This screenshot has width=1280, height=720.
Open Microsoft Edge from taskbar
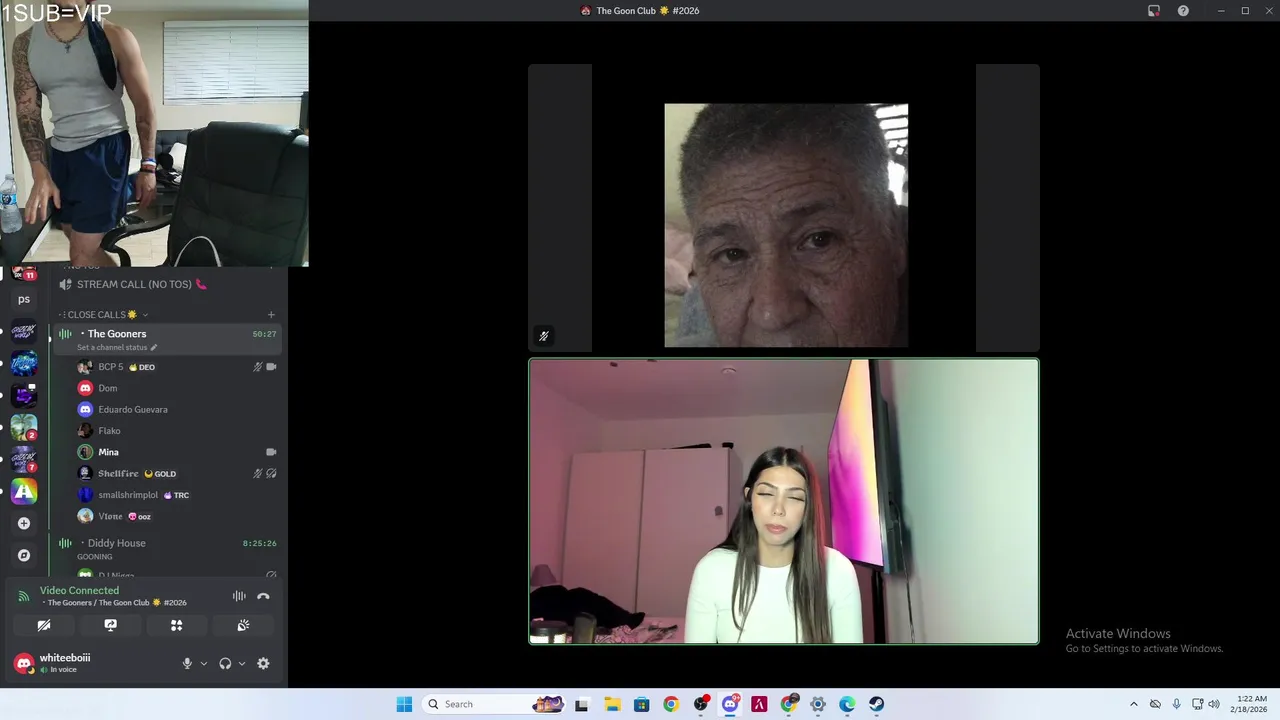point(847,704)
